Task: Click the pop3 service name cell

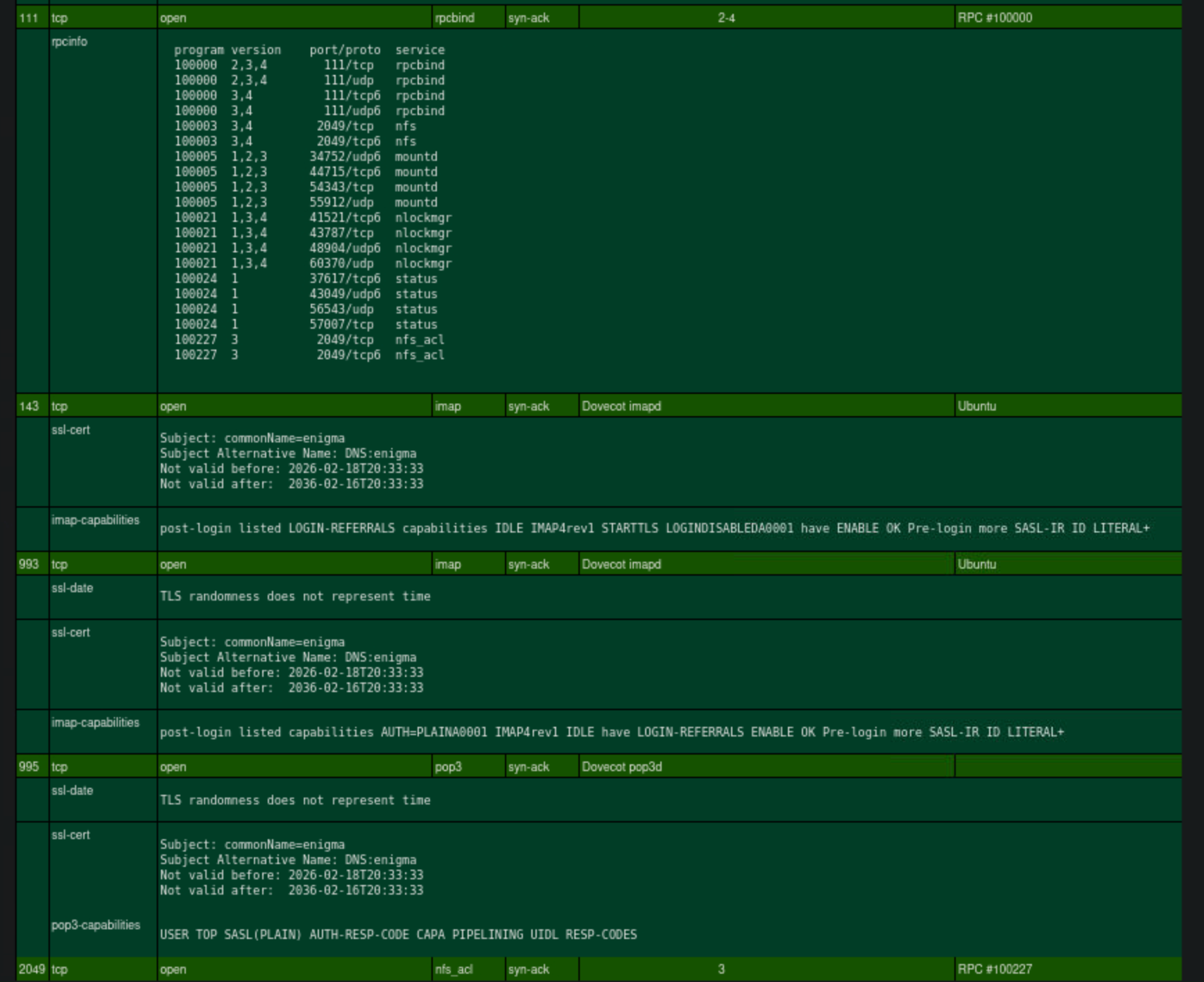Action: point(469,766)
